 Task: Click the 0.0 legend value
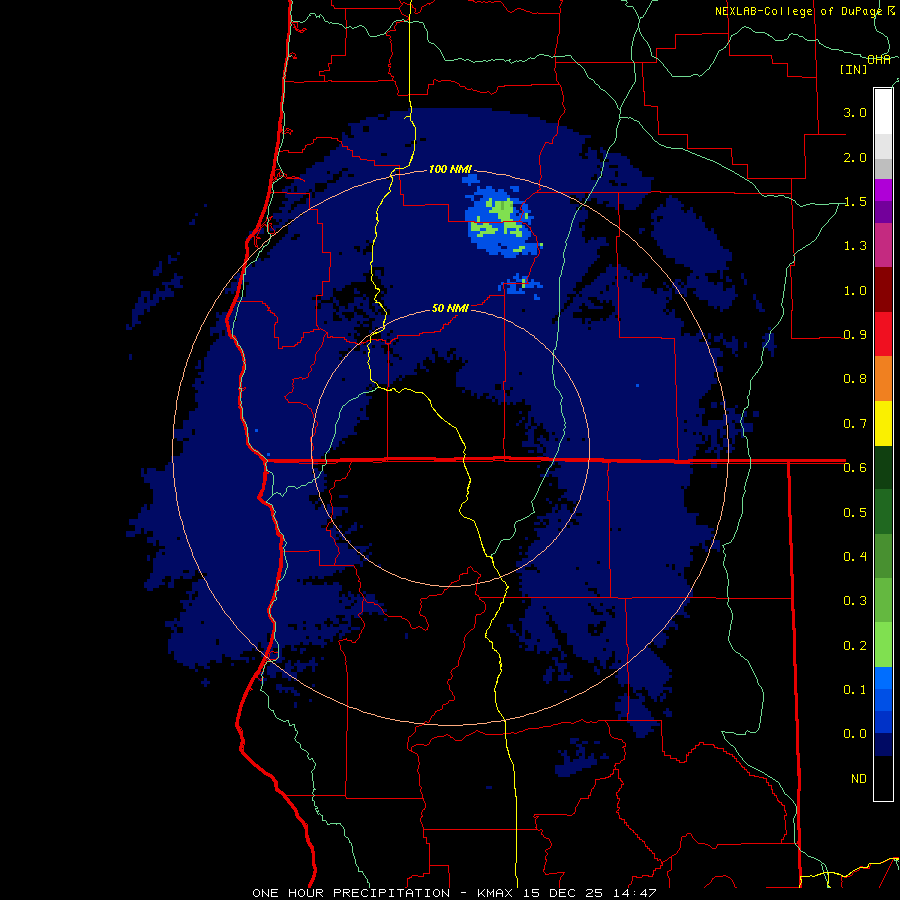point(855,734)
